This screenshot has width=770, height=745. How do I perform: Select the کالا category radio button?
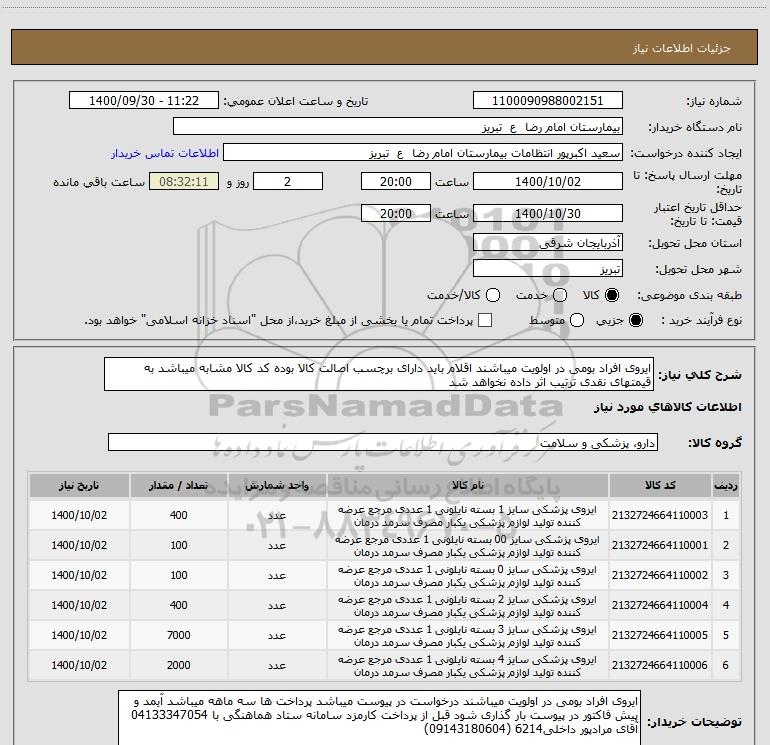pos(612,295)
